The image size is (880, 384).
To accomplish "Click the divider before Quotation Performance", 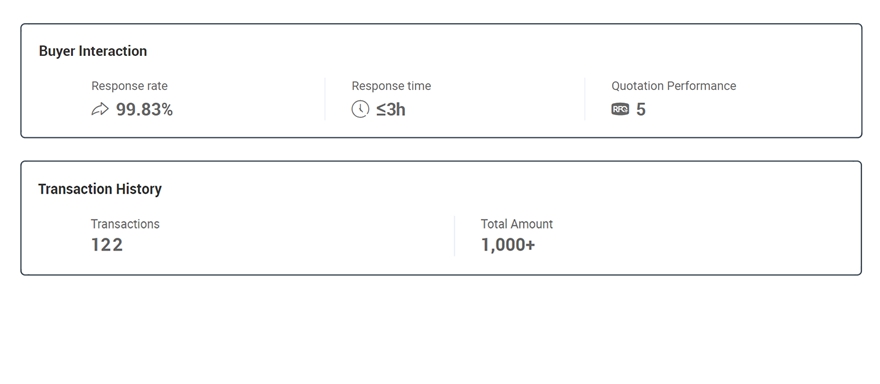I will coord(584,99).
